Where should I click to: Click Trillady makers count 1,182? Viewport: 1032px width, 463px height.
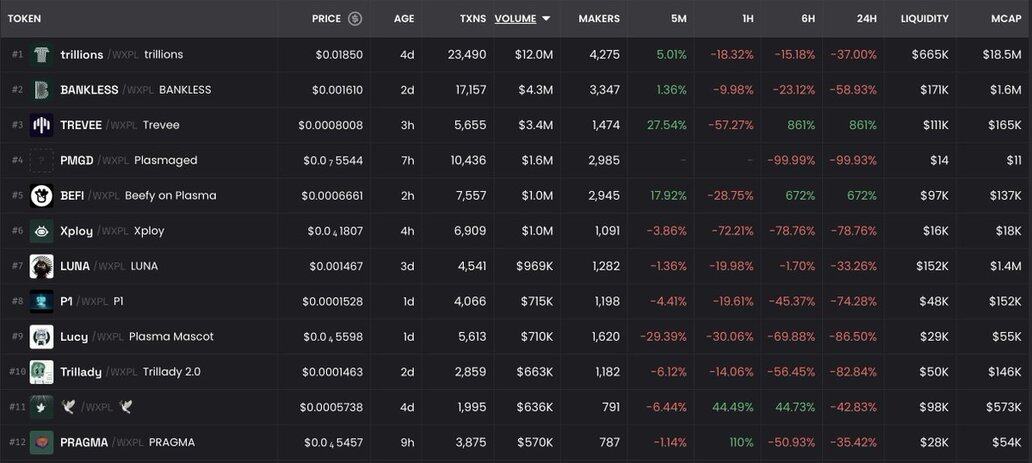[606, 371]
